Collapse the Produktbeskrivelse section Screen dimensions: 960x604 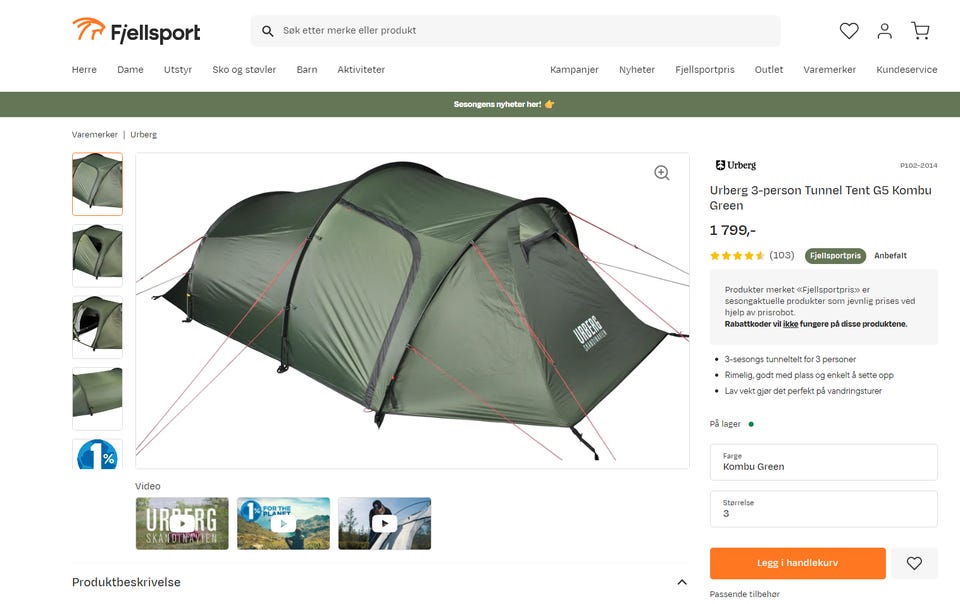pyautogui.click(x=681, y=582)
